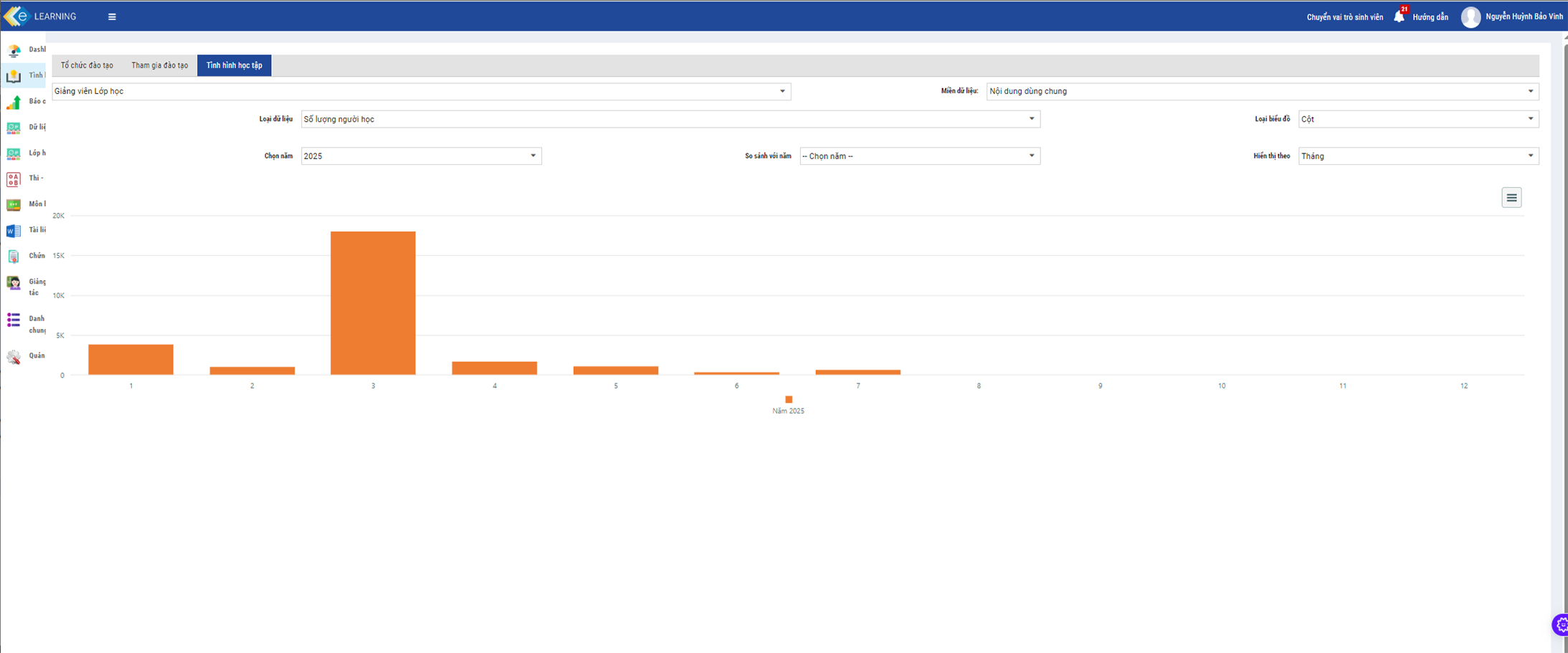Click the month 1 orange bar

point(130,359)
